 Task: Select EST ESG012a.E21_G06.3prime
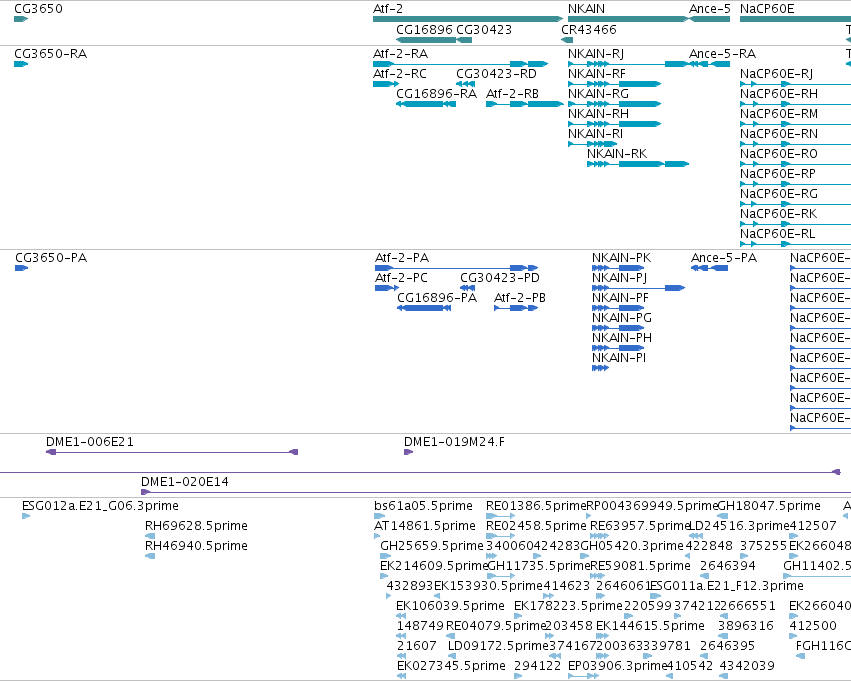point(100,506)
